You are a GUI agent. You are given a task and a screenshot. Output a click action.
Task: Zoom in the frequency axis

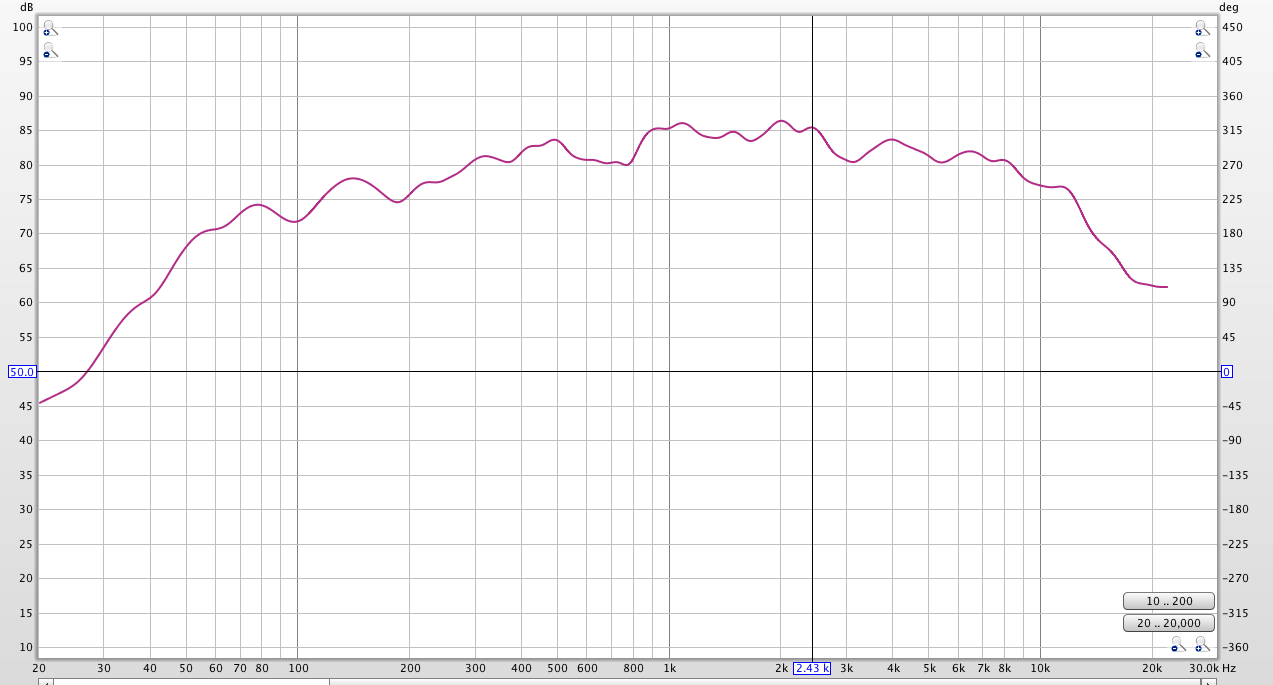click(1202, 645)
